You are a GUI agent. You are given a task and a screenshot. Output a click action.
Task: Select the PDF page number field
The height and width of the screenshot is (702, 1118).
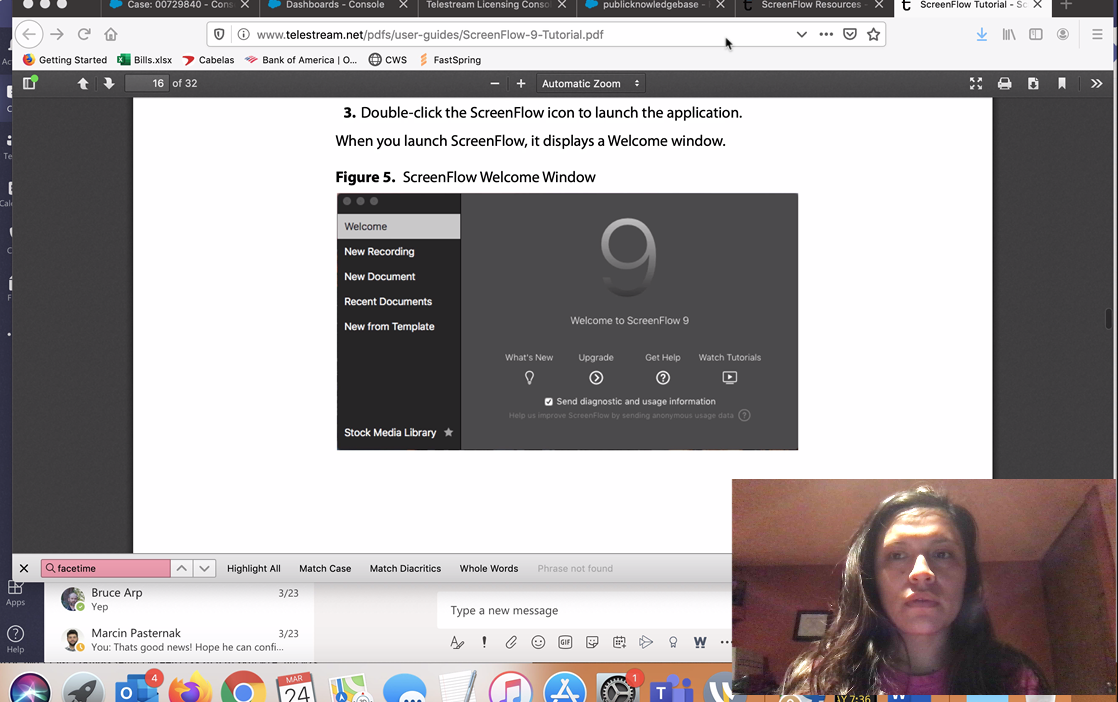pos(147,83)
